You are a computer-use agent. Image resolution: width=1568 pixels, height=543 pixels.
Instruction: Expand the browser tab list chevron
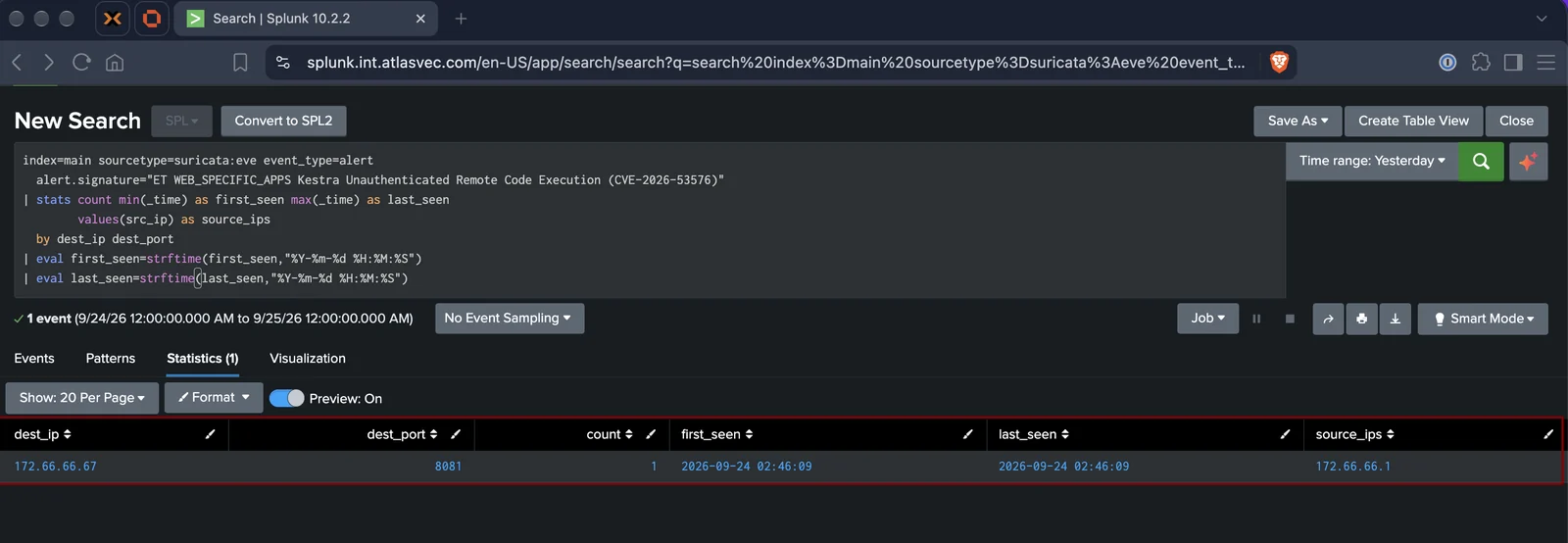pyautogui.click(x=1542, y=19)
